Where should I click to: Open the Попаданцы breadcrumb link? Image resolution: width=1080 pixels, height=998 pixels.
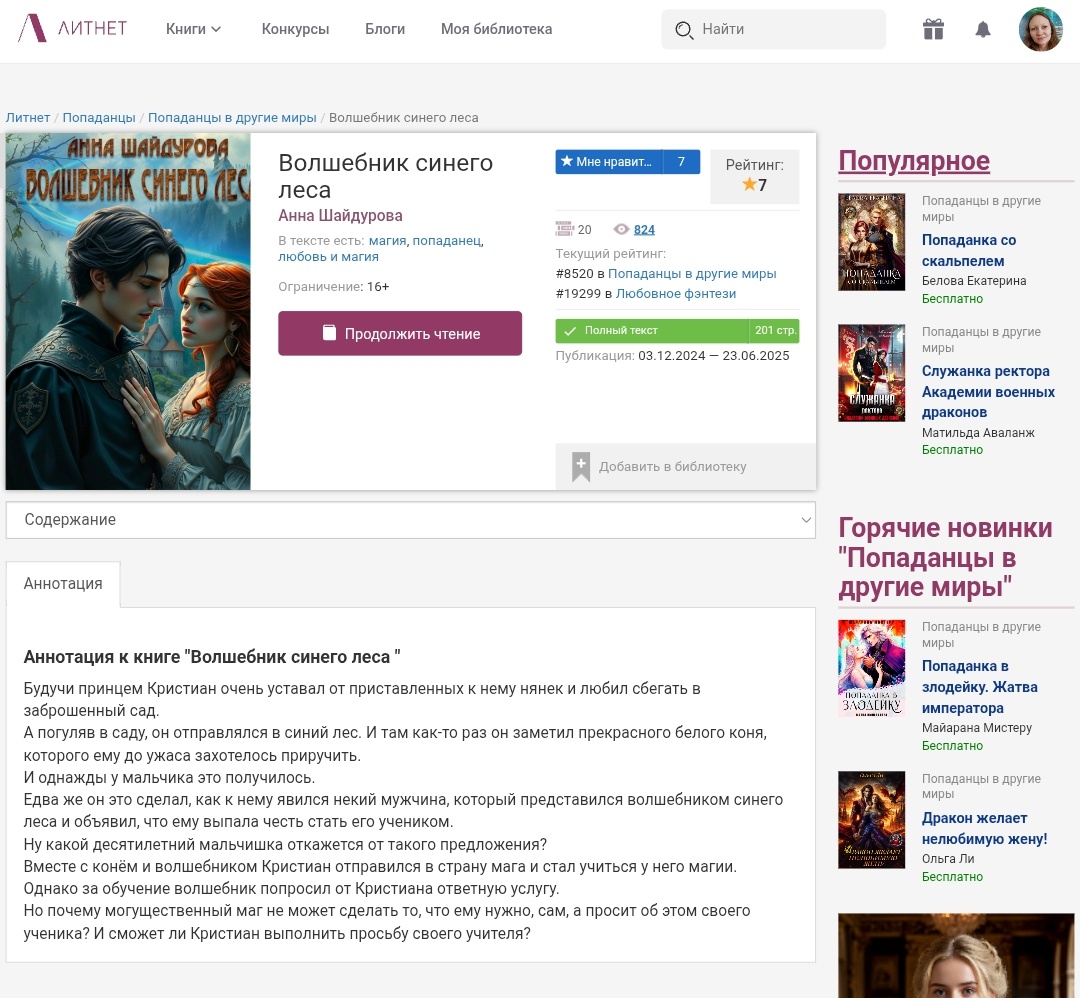(x=98, y=118)
